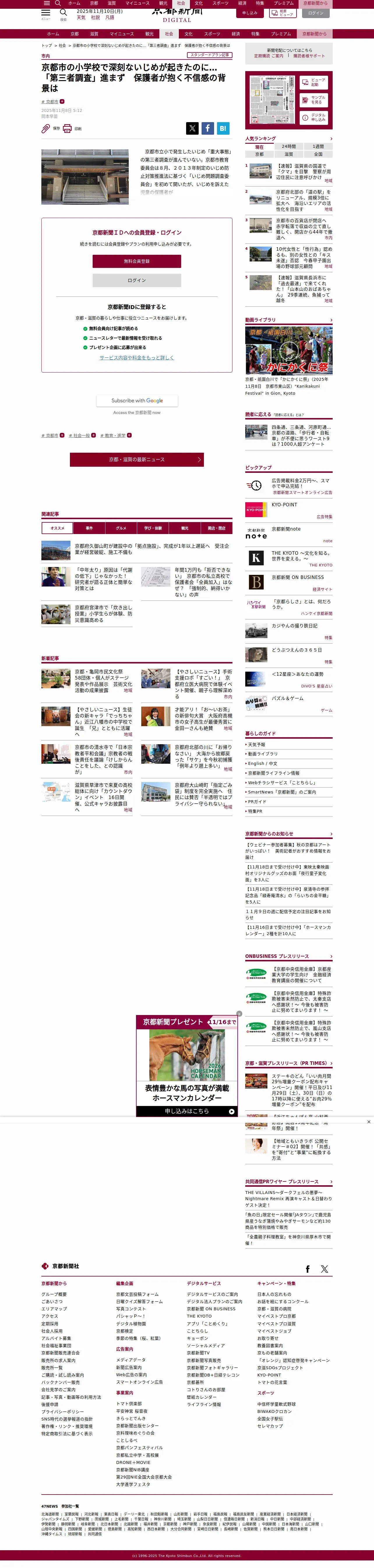The width and height of the screenshot is (374, 1568).
Task: Share article on X icon
Action: pos(192,128)
